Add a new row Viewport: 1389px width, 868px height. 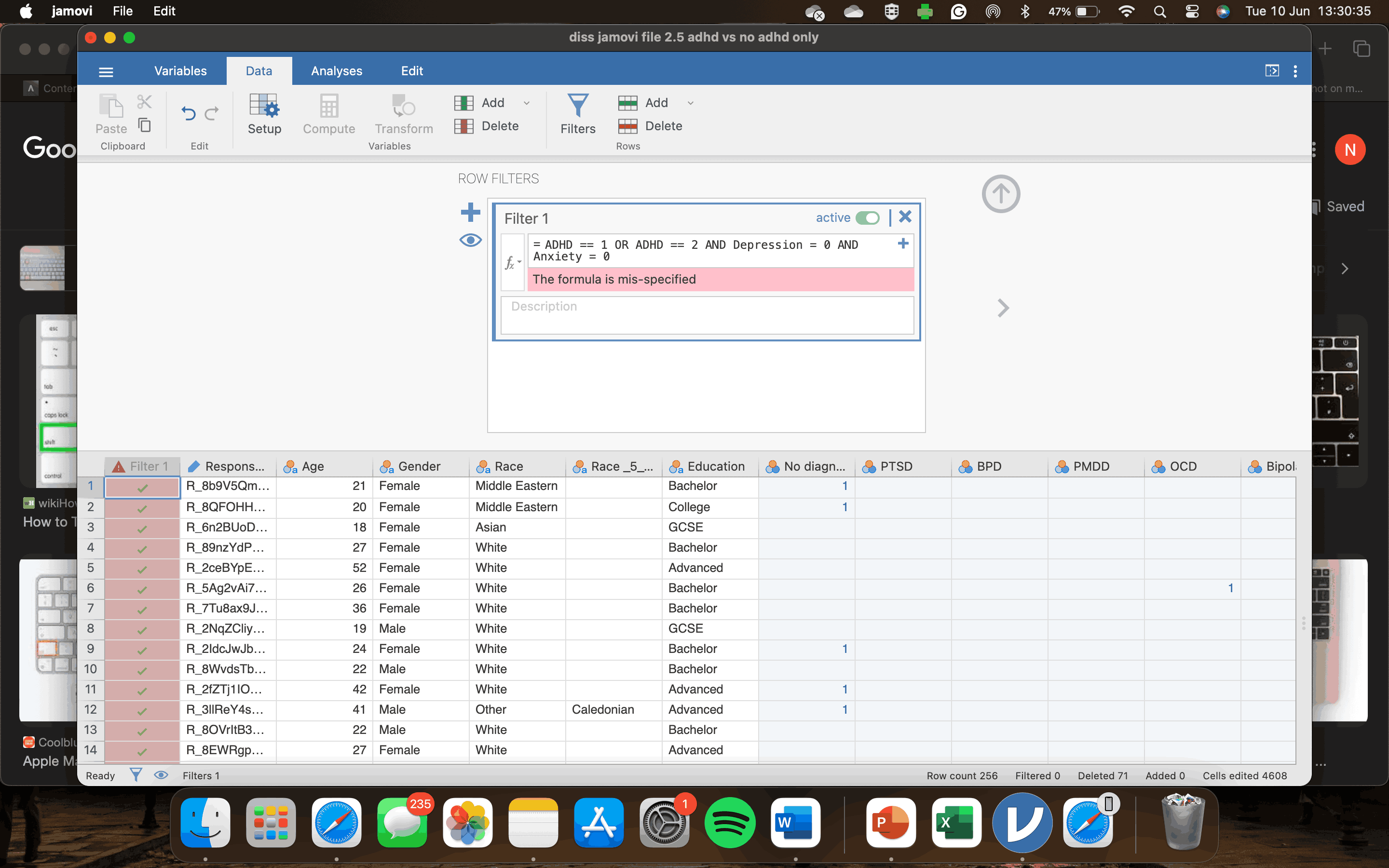643,103
